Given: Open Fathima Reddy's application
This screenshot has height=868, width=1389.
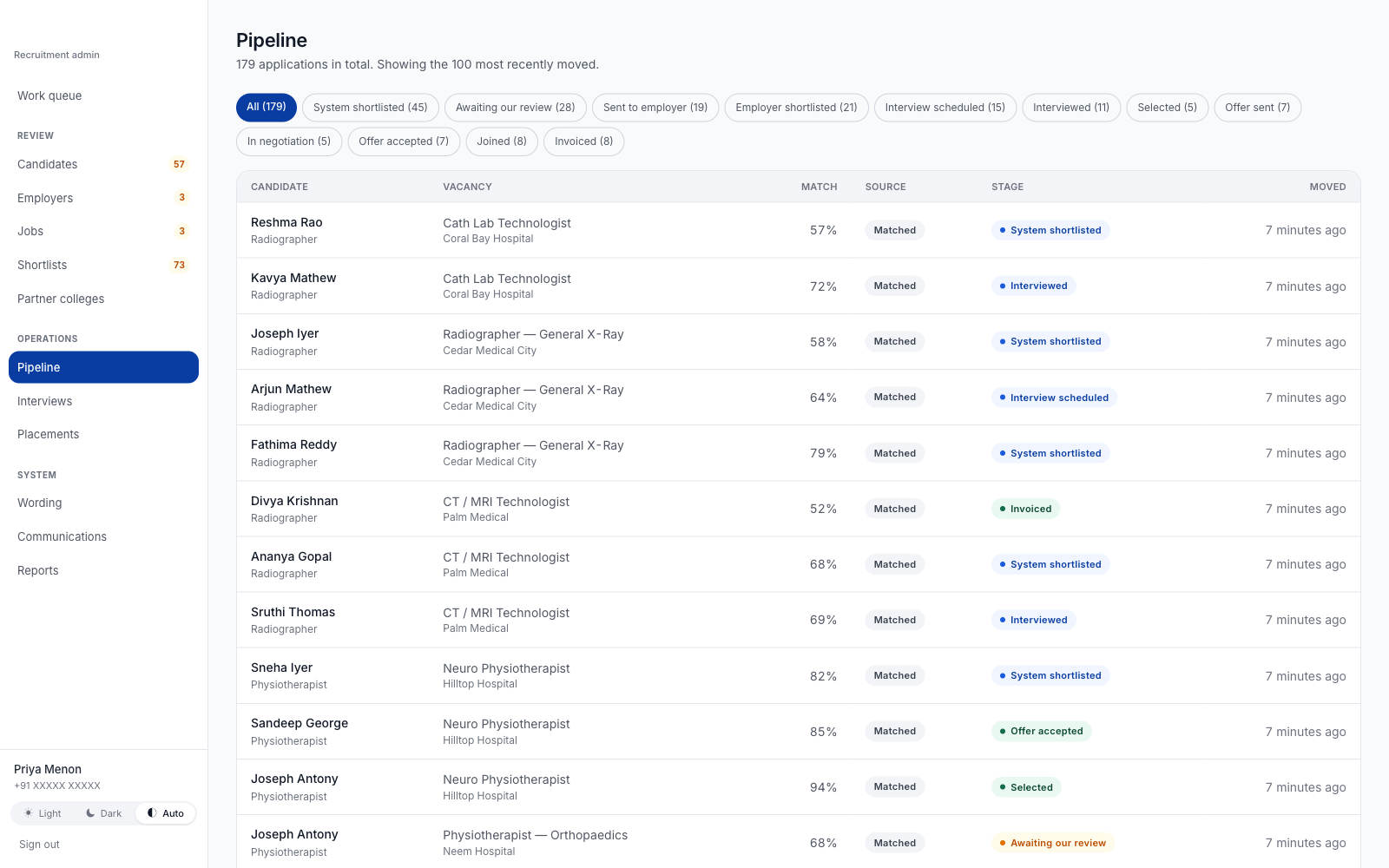Looking at the screenshot, I should tap(798, 453).
